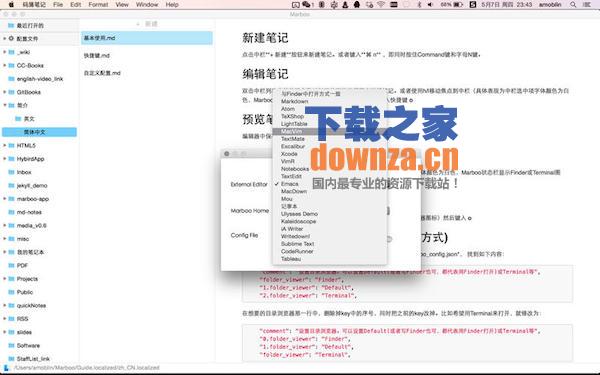Click the english-video_link folder icon
The height and width of the screenshot is (375, 600).
[x=11, y=79]
